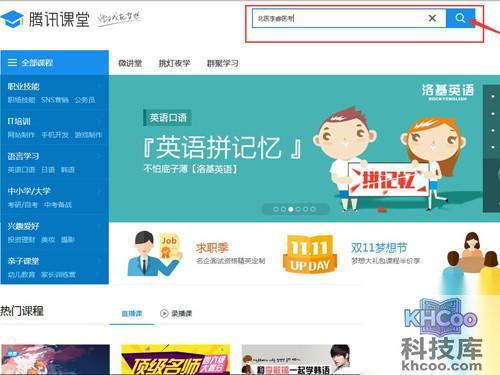Open the 游戏制作 subcategory

[88, 135]
